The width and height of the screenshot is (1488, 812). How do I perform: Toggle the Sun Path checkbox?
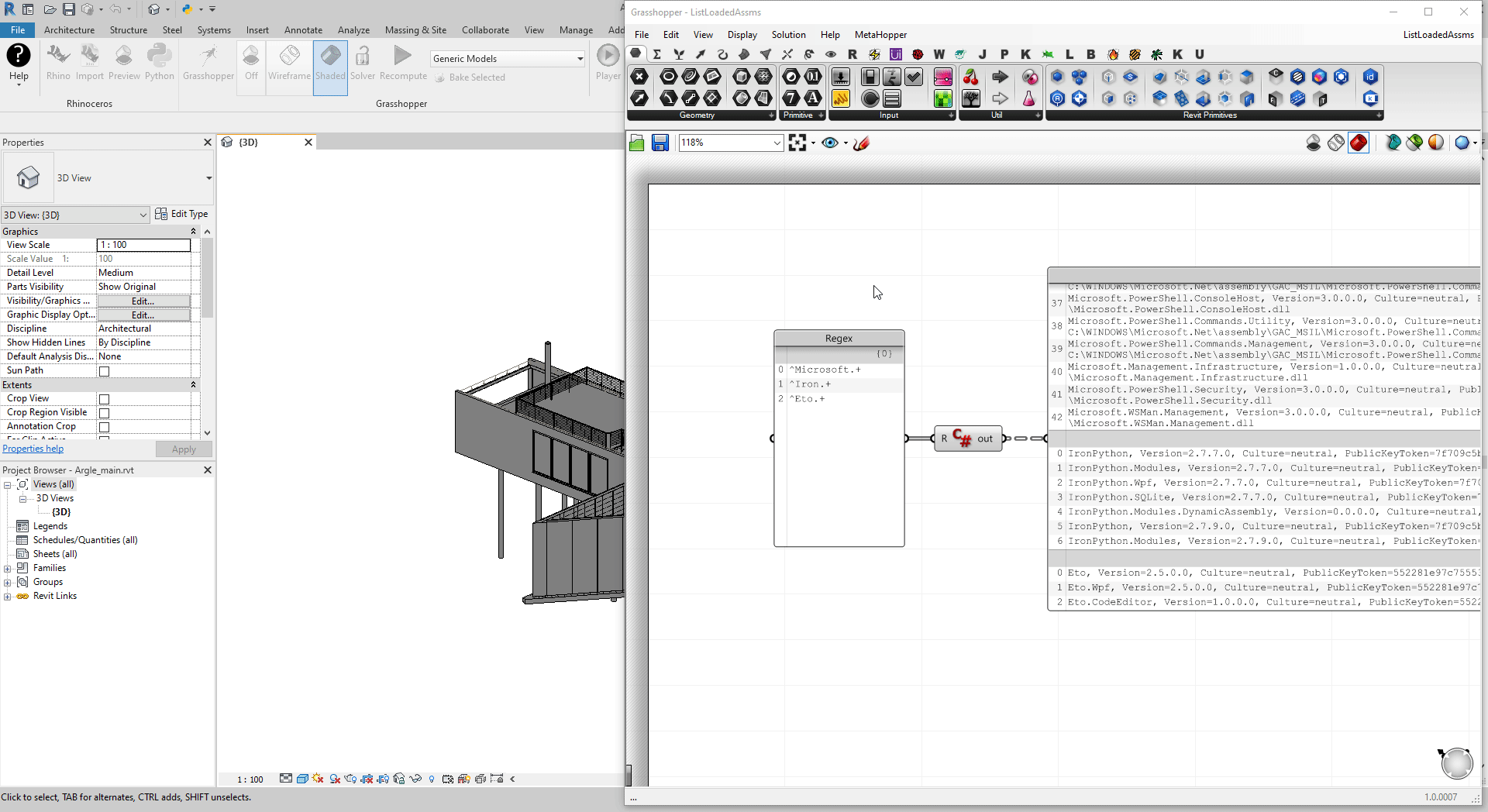(104, 371)
